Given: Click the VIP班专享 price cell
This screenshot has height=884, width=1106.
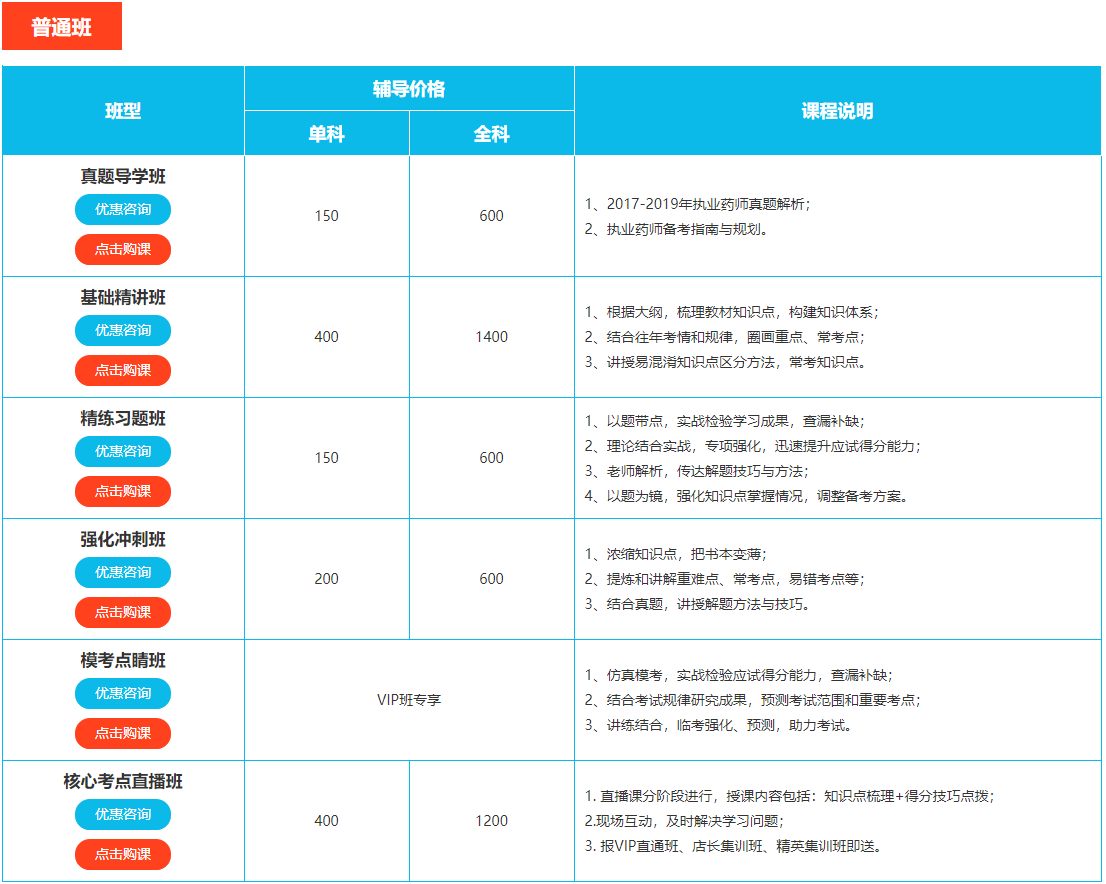Looking at the screenshot, I should coord(409,700).
